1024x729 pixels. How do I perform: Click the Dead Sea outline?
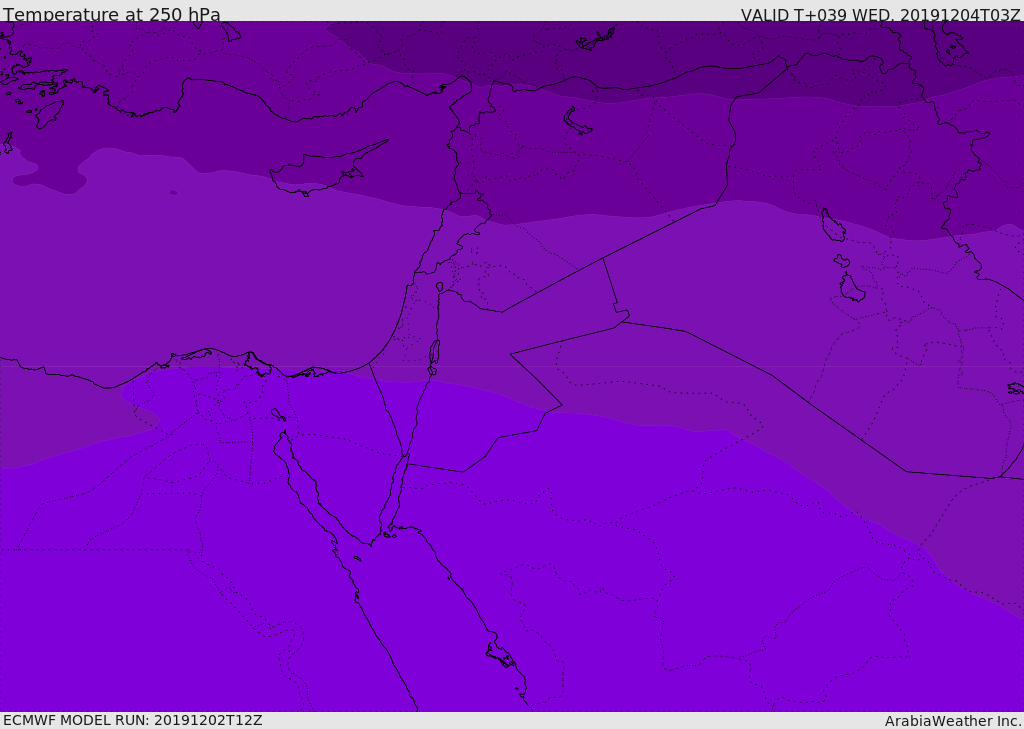tap(434, 356)
